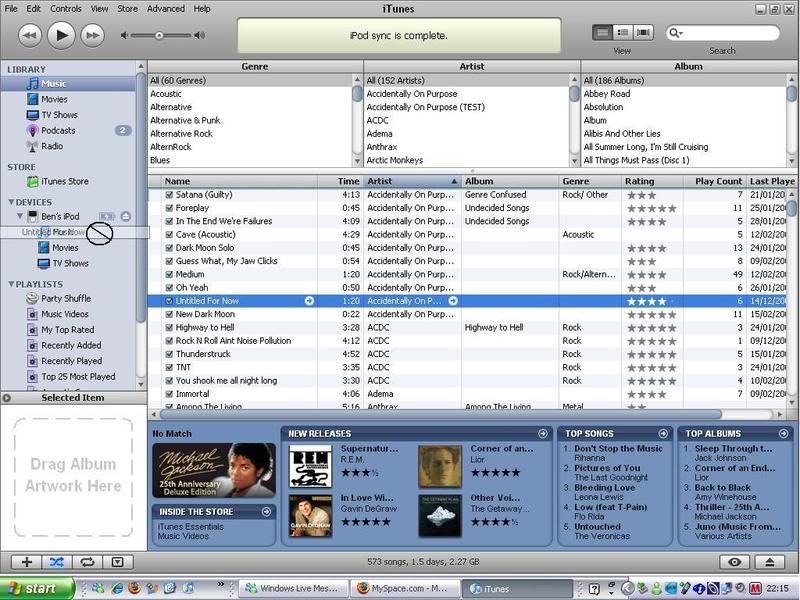Click the Play button
800x600 pixels.
pos(61,35)
